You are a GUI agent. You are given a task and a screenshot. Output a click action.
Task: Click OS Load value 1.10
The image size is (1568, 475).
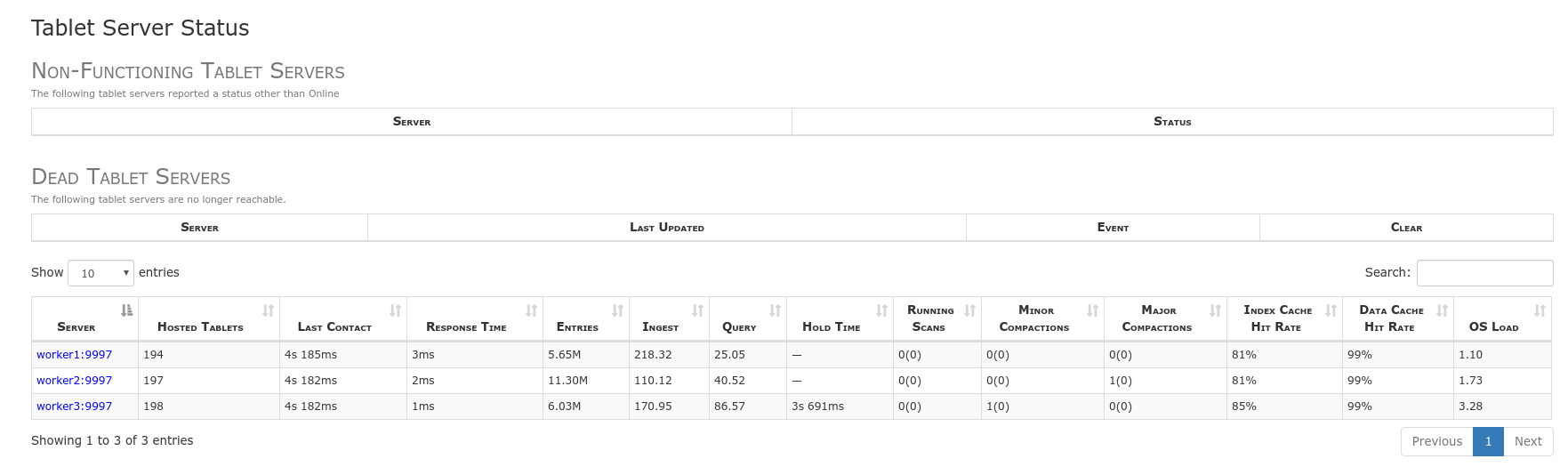pos(1470,355)
